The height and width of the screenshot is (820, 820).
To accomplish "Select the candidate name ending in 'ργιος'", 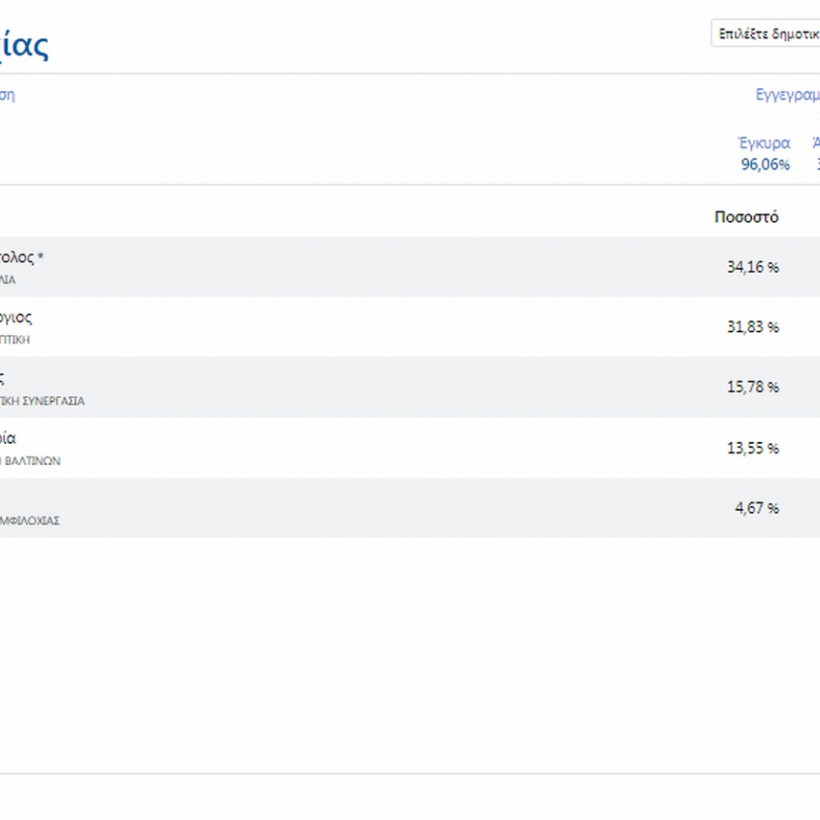I will pyautogui.click(x=16, y=318).
